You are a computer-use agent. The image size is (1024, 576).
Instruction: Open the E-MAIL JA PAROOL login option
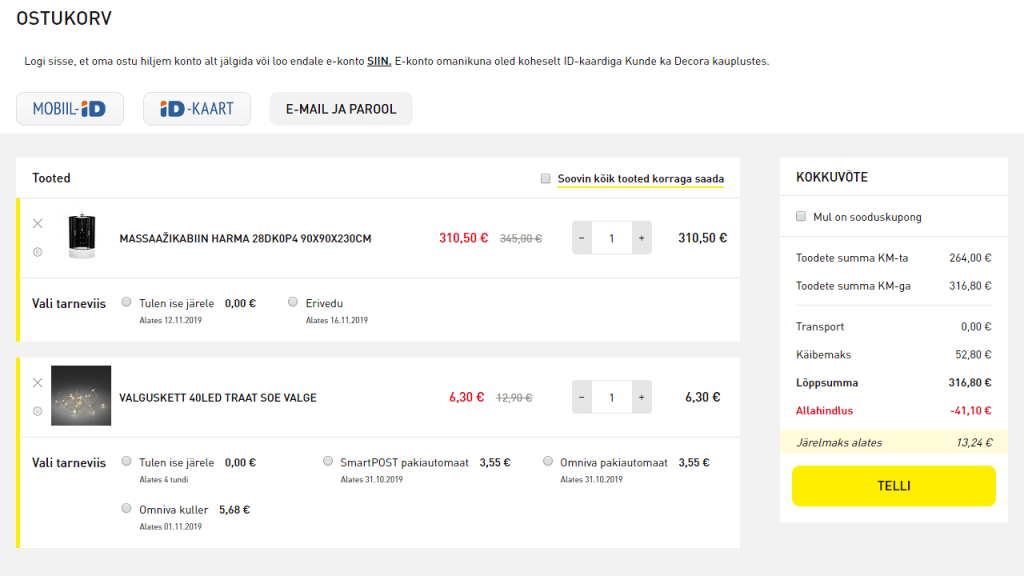341,108
